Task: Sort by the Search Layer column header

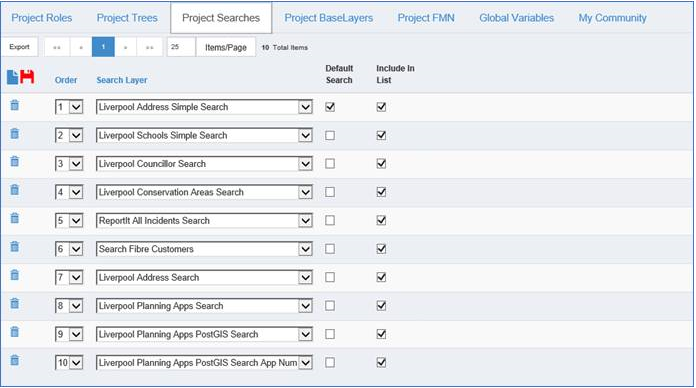Action: 122,80
